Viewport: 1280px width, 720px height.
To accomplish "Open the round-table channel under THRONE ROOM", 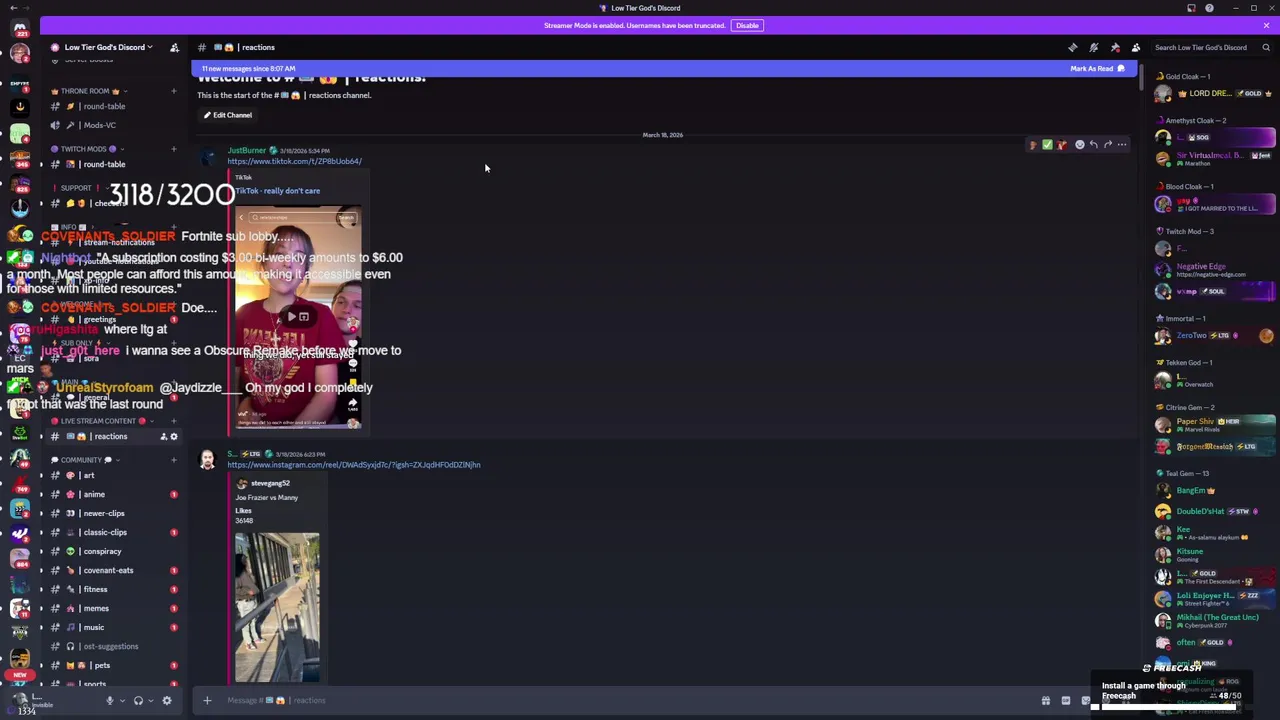I will 112,106.
